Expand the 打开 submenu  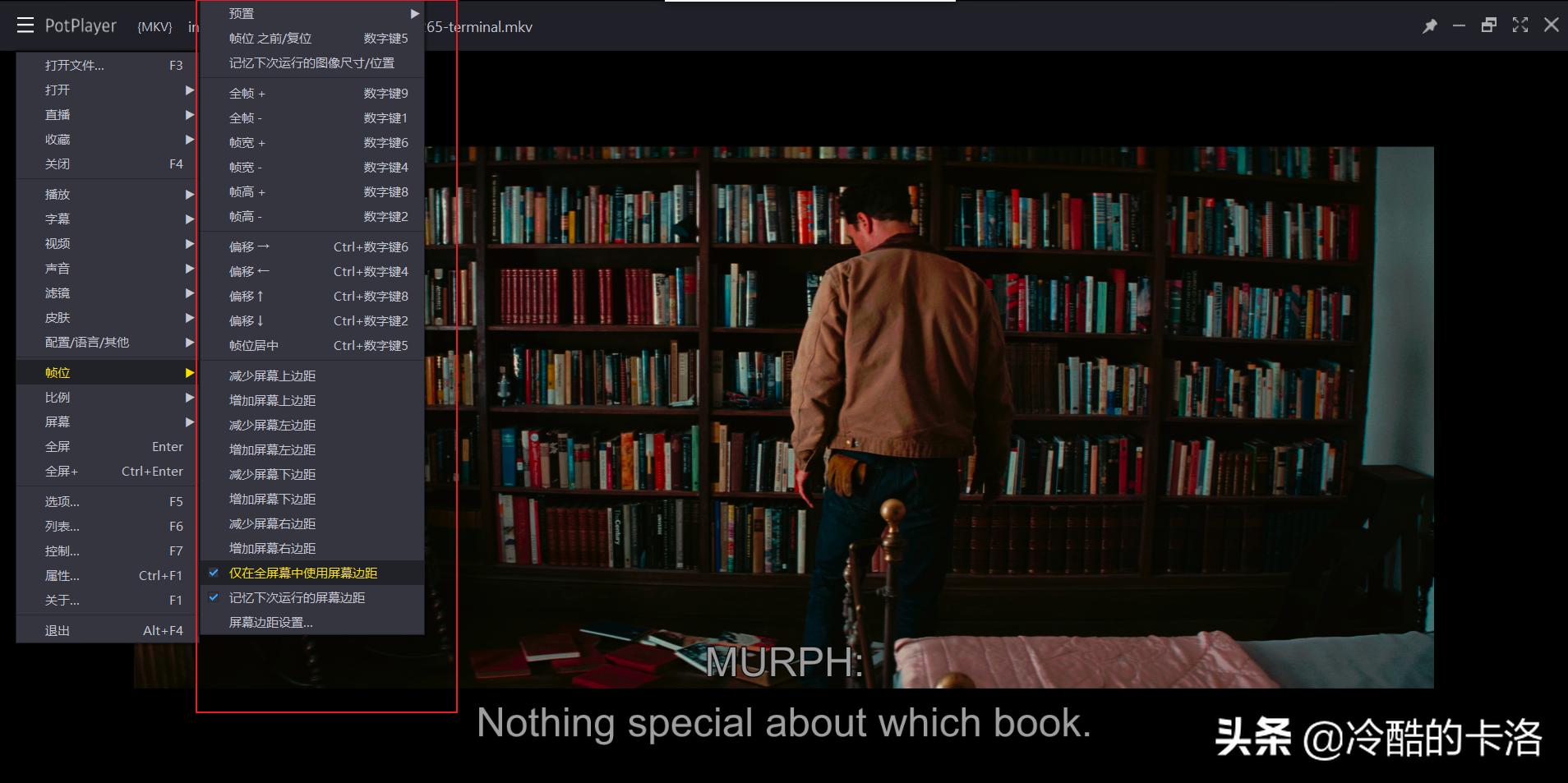(106, 90)
